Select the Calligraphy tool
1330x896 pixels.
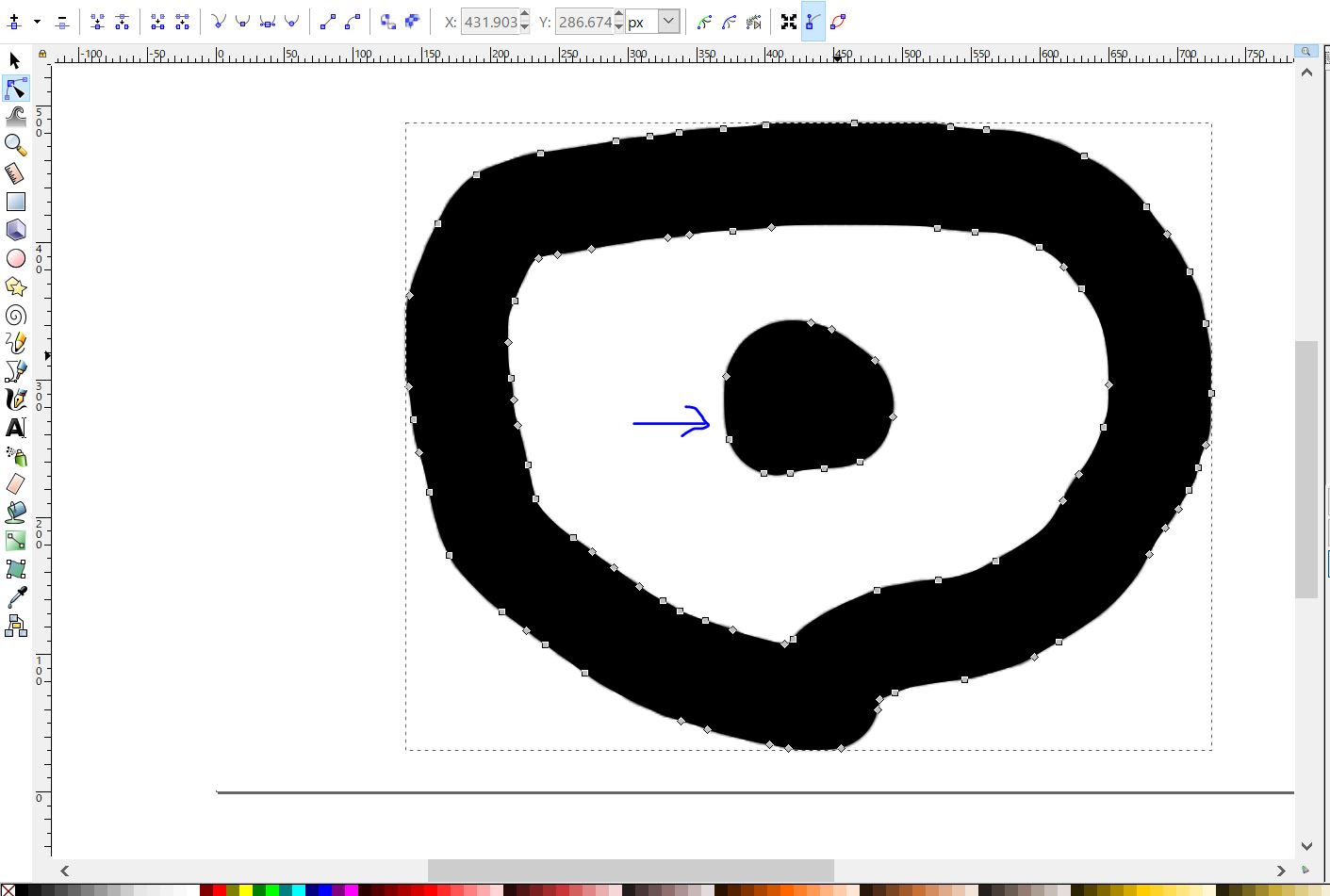15,399
